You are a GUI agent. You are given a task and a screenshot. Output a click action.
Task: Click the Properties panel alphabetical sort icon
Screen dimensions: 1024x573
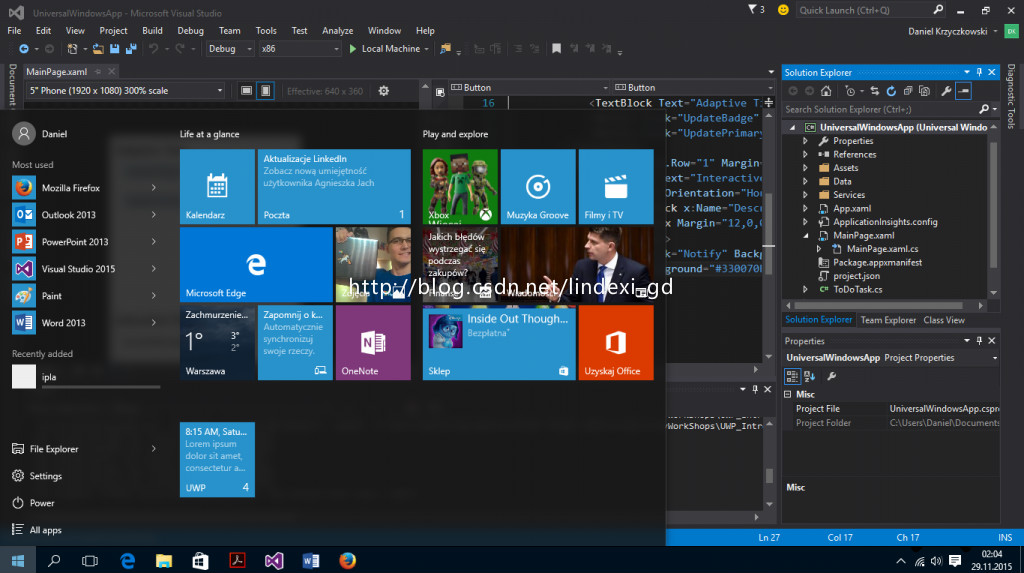[810, 376]
